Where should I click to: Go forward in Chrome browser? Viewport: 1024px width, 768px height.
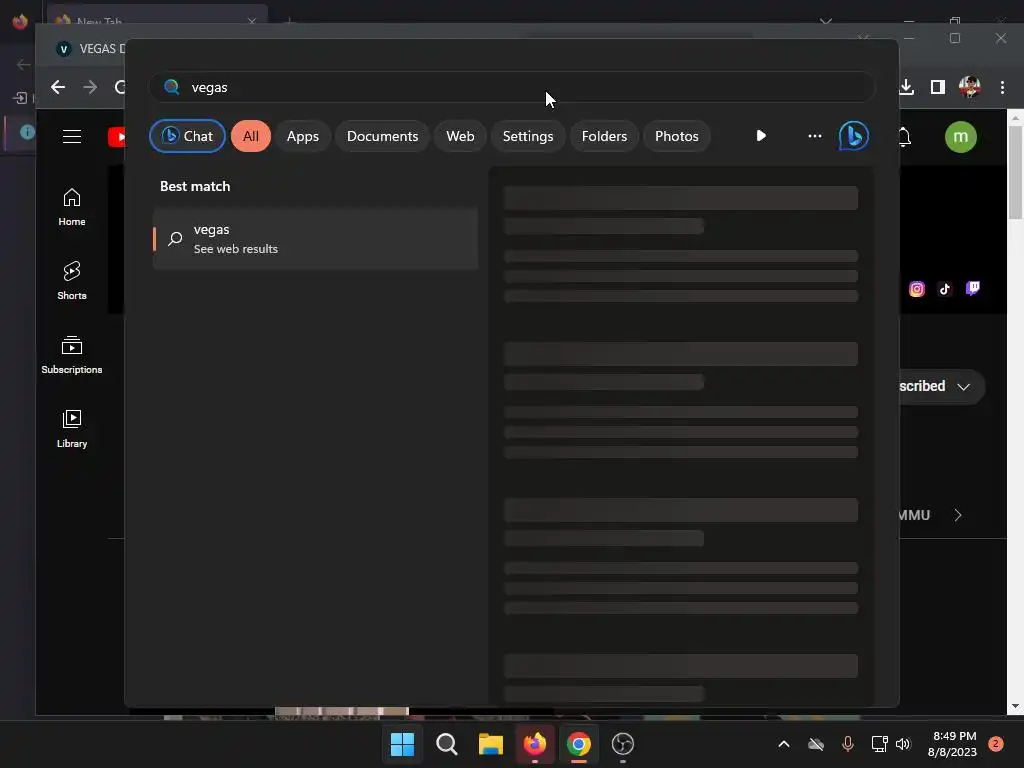click(89, 87)
